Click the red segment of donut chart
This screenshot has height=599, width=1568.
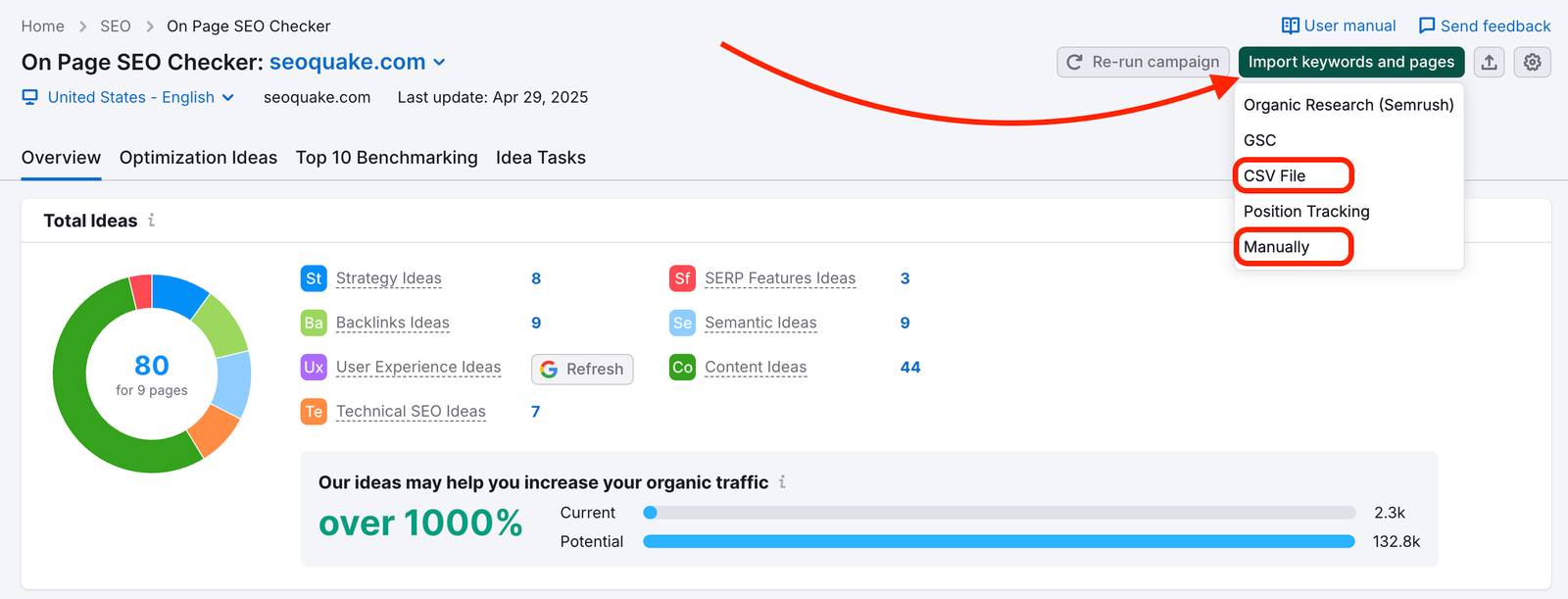[x=141, y=292]
